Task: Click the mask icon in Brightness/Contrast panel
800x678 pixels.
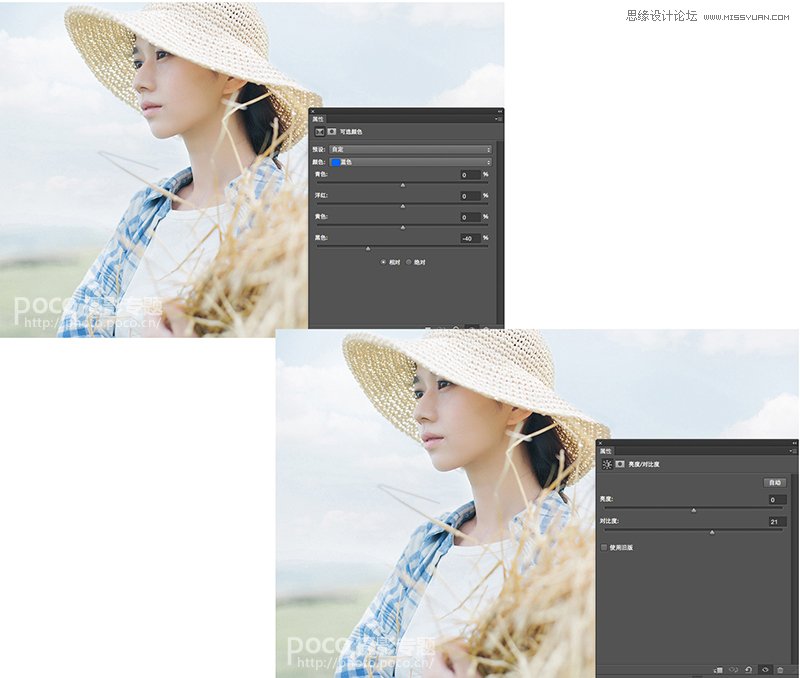Action: pyautogui.click(x=620, y=464)
